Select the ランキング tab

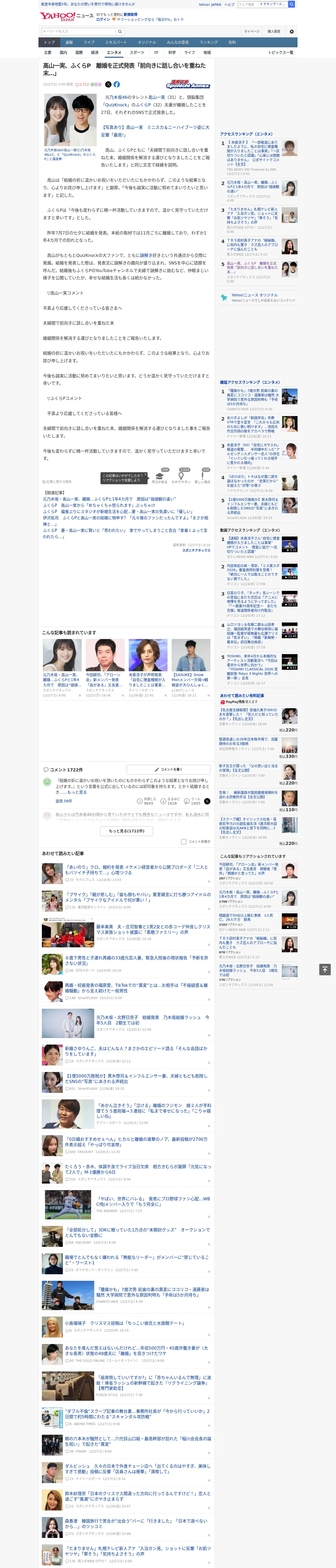(x=209, y=43)
